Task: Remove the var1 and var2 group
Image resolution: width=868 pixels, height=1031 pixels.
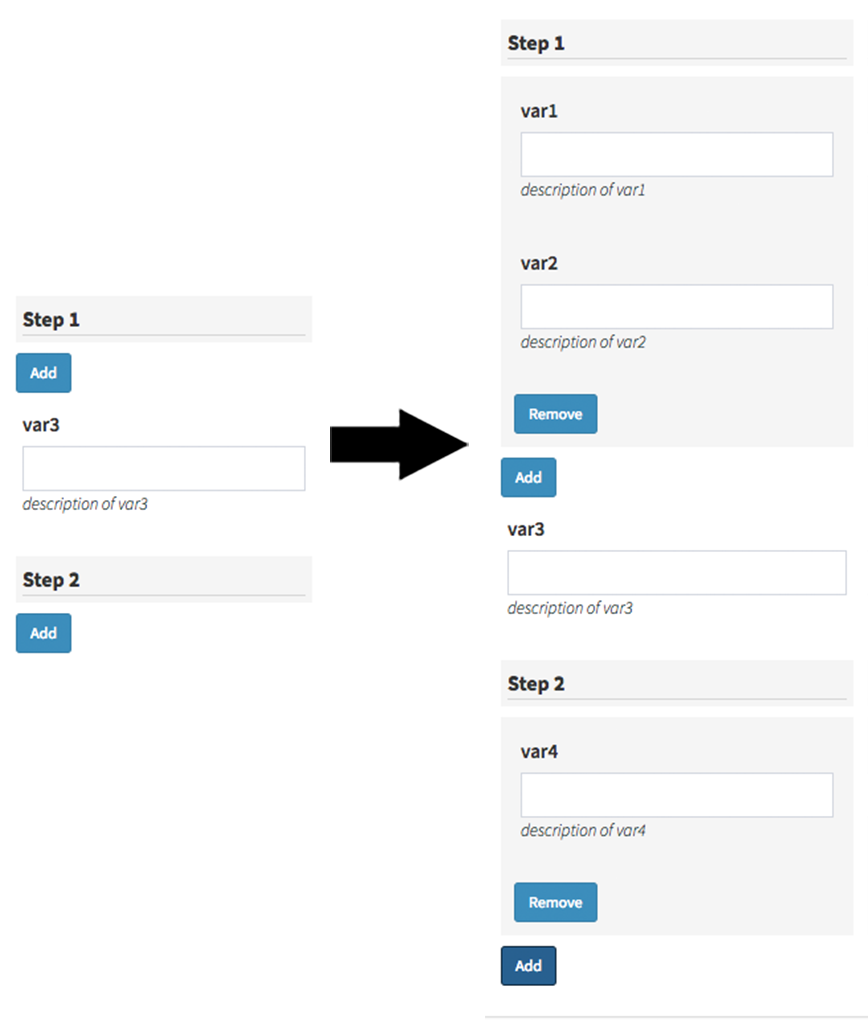Action: (x=556, y=414)
